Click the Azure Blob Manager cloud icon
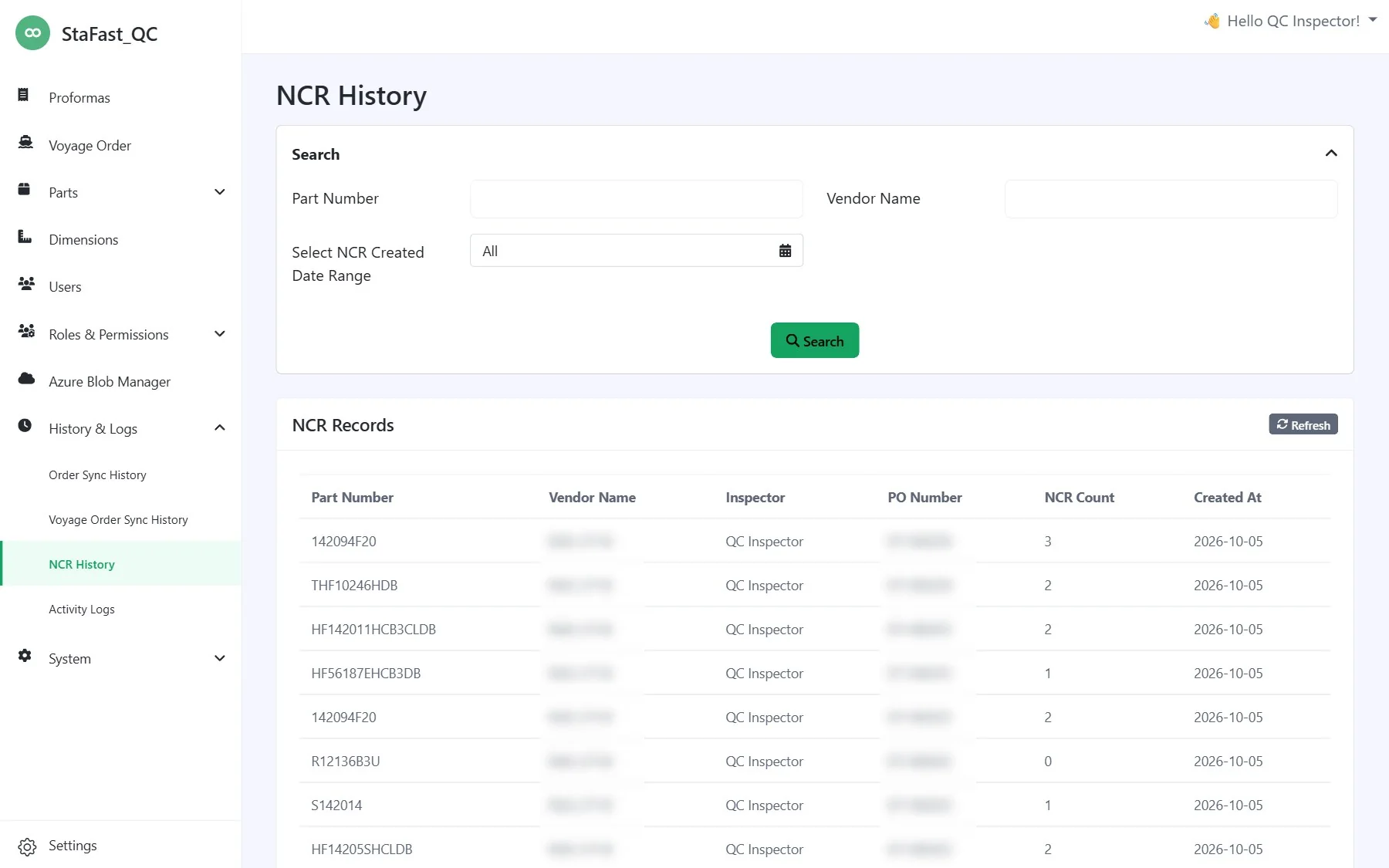1389x868 pixels. pos(26,379)
